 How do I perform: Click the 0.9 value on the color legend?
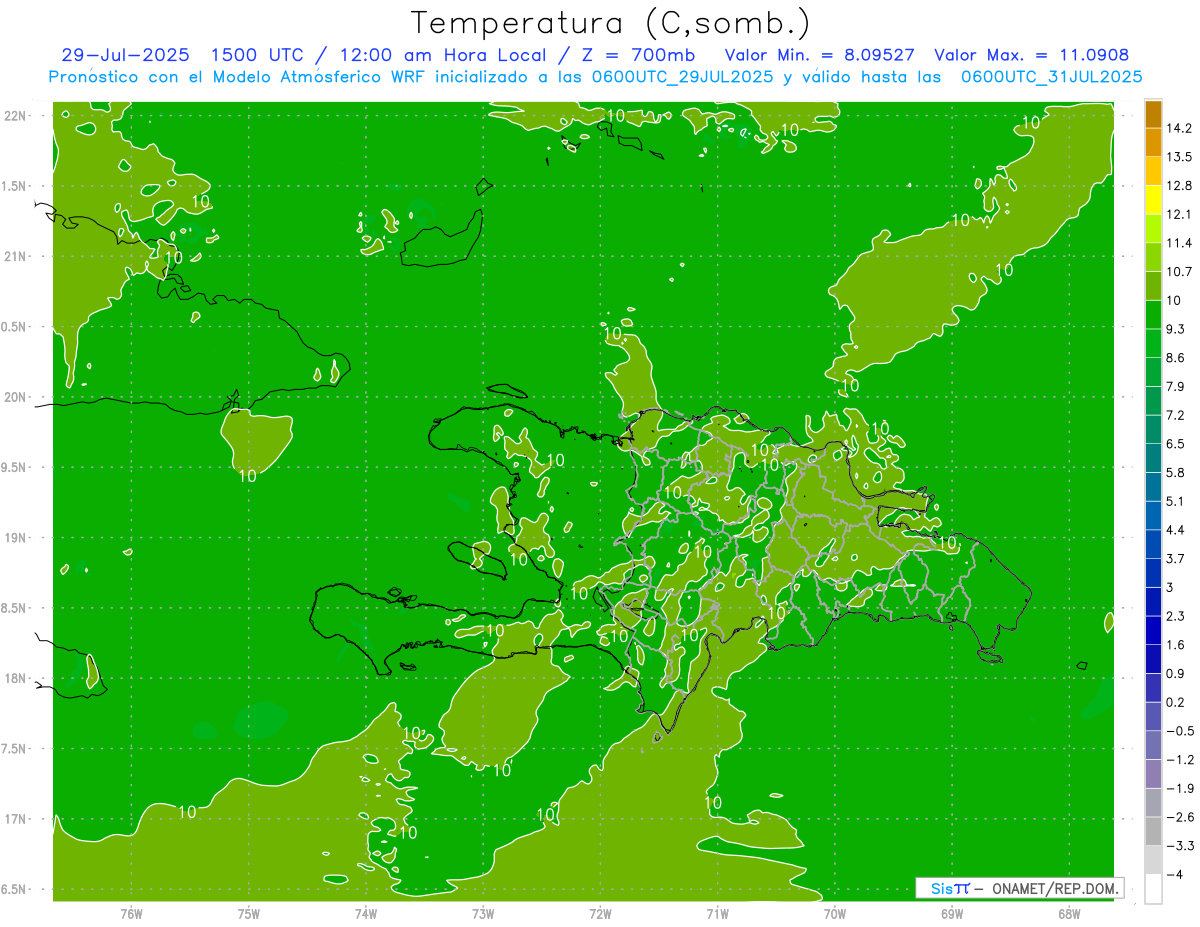[1176, 673]
